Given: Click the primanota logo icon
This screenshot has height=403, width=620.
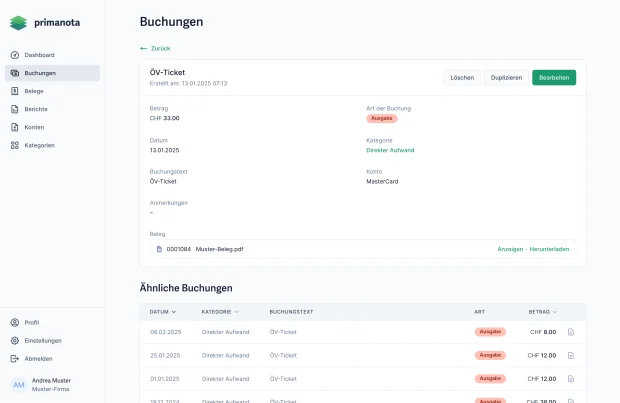Looking at the screenshot, I should coord(18,23).
